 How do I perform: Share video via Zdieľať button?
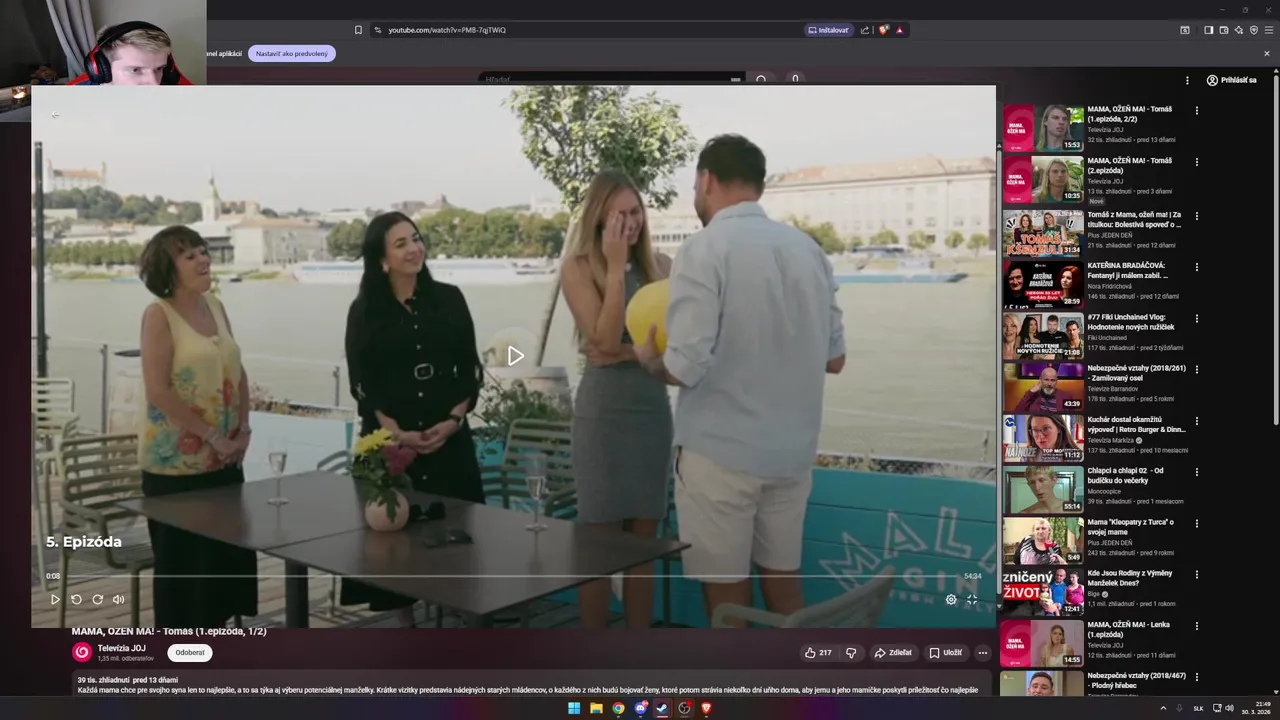click(x=893, y=653)
